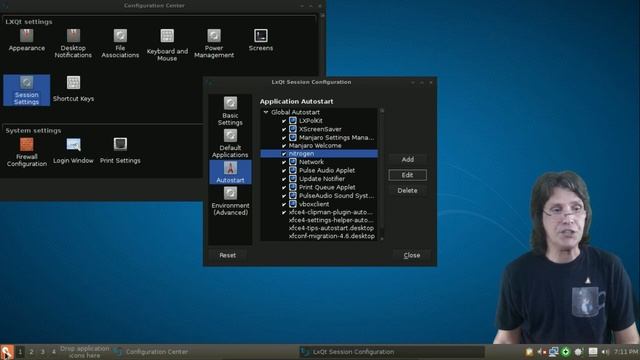Click the Add autostart button
The width and height of the screenshot is (640, 360).
pos(407,160)
